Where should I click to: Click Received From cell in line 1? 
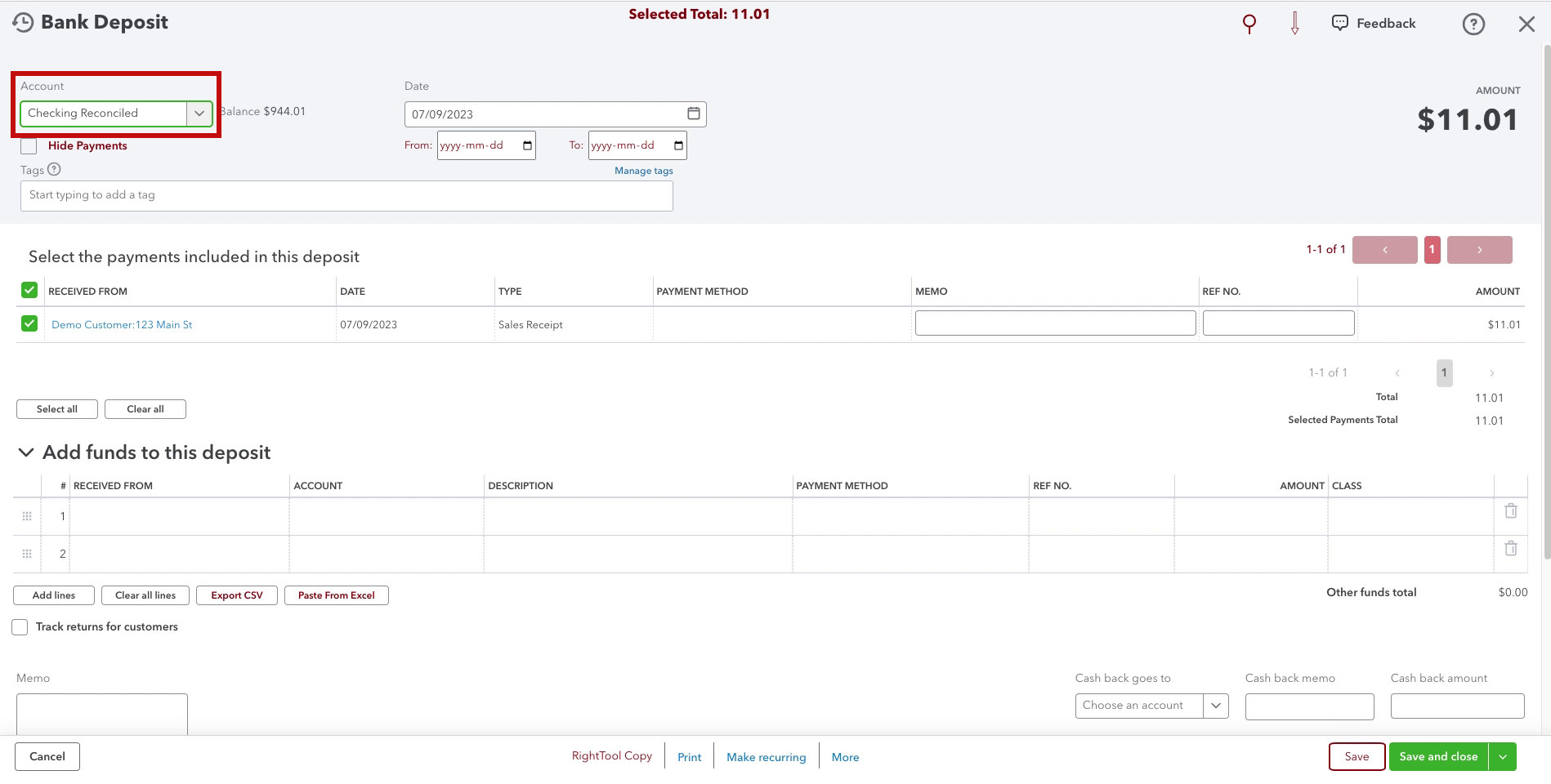[x=179, y=517]
